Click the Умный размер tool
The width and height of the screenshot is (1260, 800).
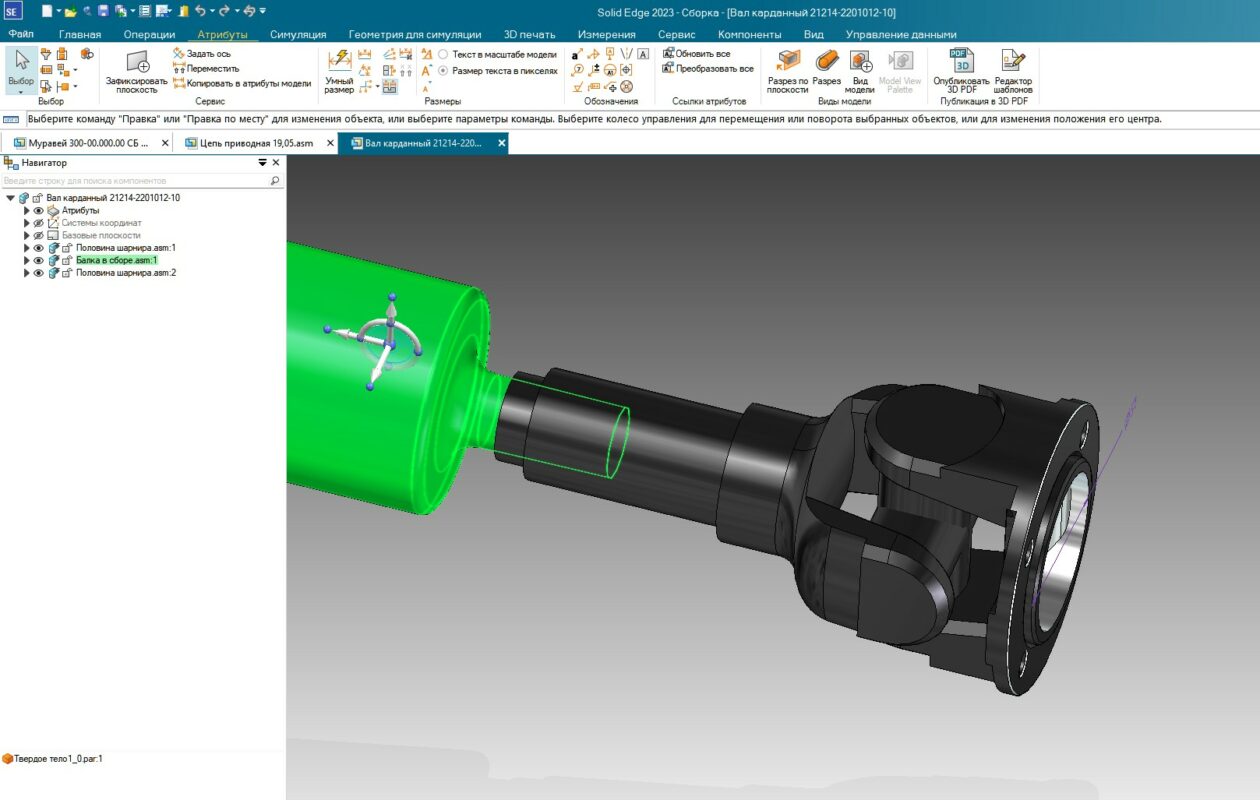pyautogui.click(x=339, y=71)
